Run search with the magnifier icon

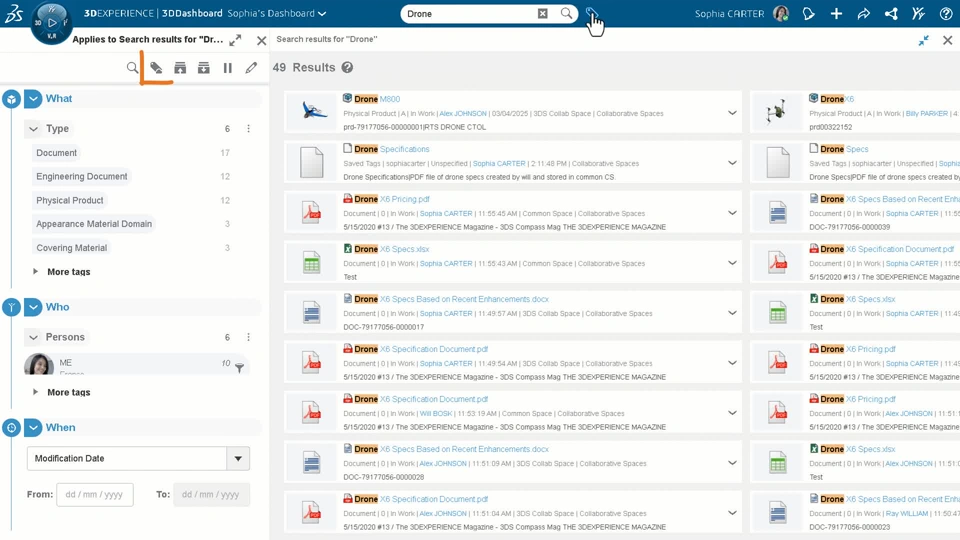(567, 13)
